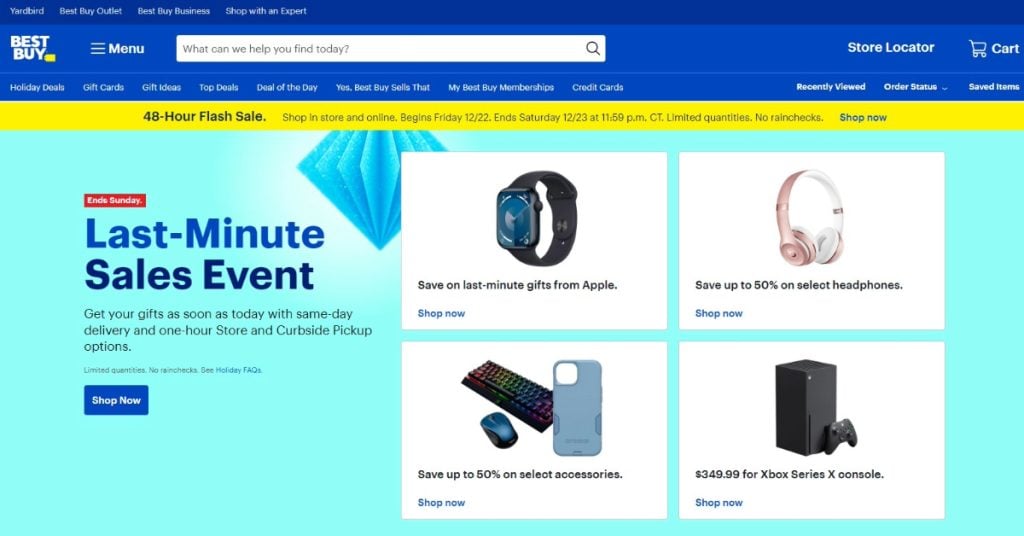This screenshot has height=536, width=1024.
Task: Select Gift Cards in navigation bar
Action: click(103, 87)
